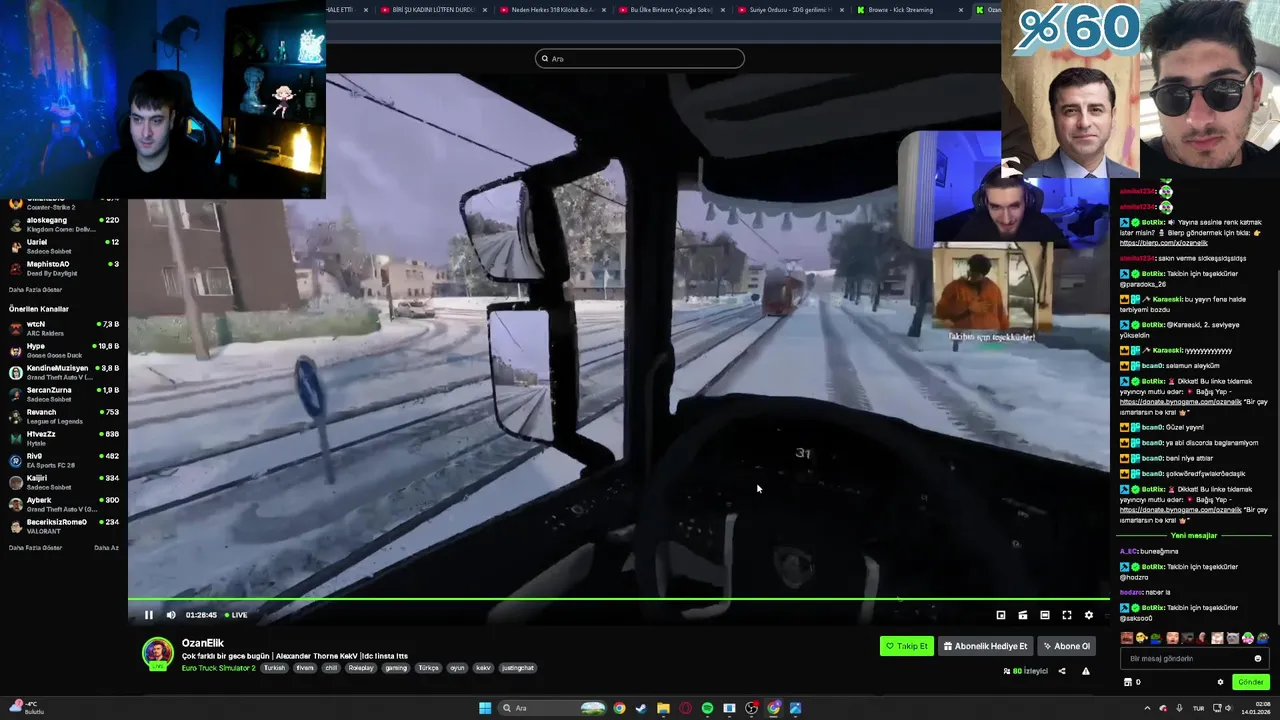Open Euro Truck Simulator 2 category link
The image size is (1280, 720).
click(219, 668)
